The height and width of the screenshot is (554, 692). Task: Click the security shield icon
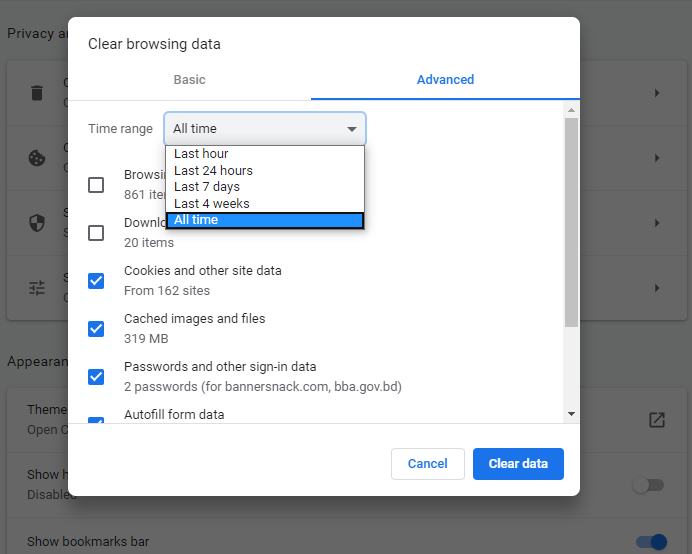click(37, 223)
